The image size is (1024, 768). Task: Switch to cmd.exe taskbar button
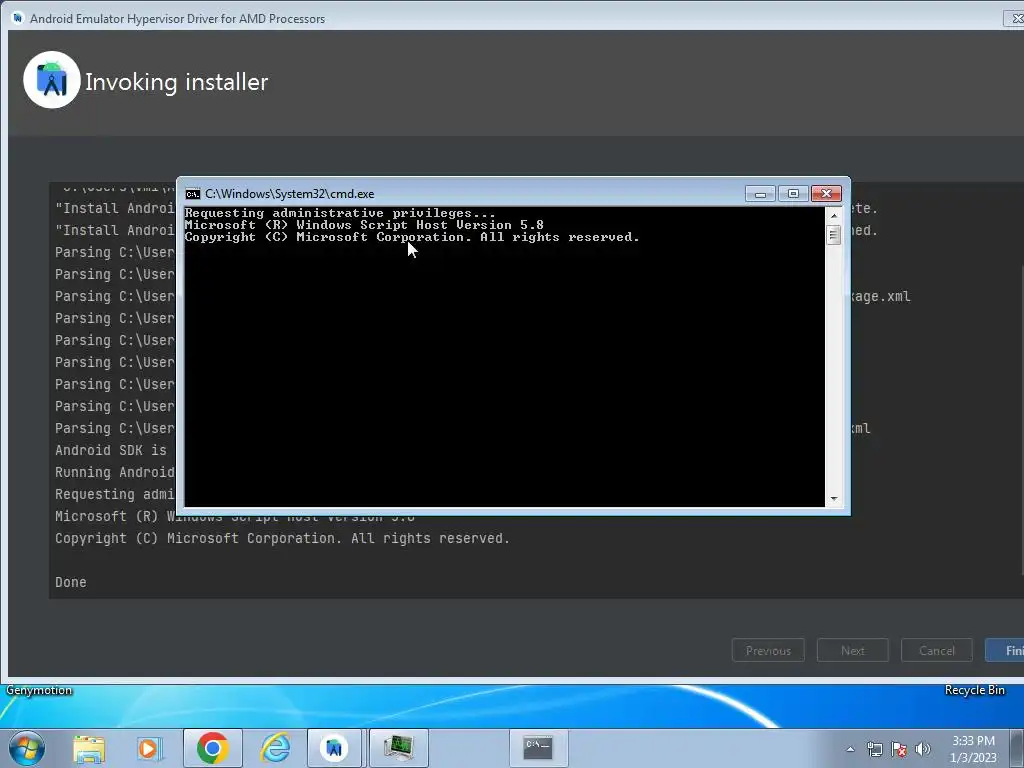point(538,748)
